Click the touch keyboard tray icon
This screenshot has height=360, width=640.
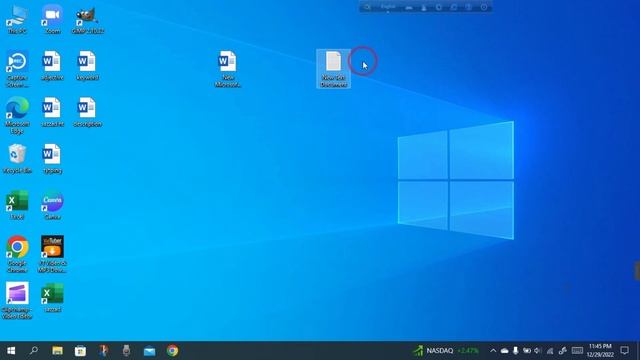point(577,351)
